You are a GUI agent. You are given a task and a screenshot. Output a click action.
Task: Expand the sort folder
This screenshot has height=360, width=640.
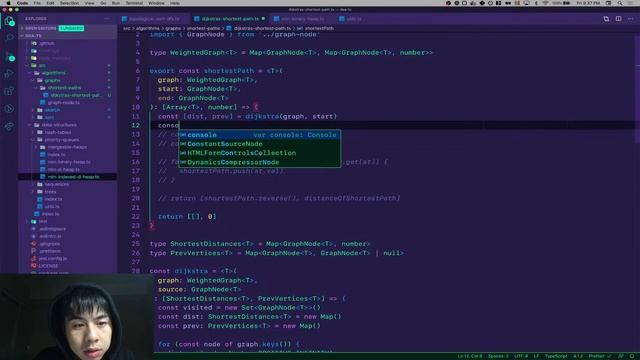67,118
